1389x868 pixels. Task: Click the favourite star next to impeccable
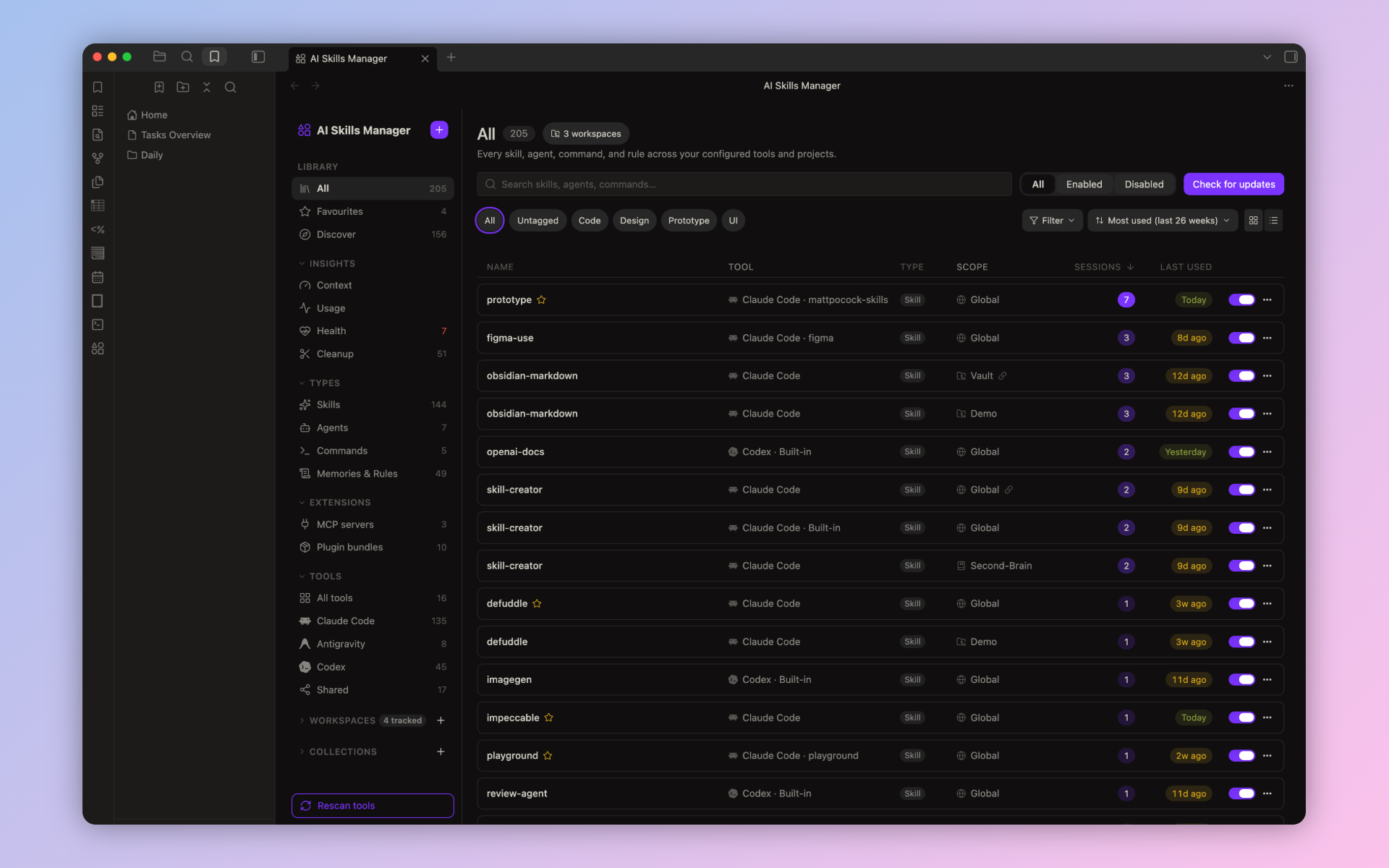click(x=549, y=718)
